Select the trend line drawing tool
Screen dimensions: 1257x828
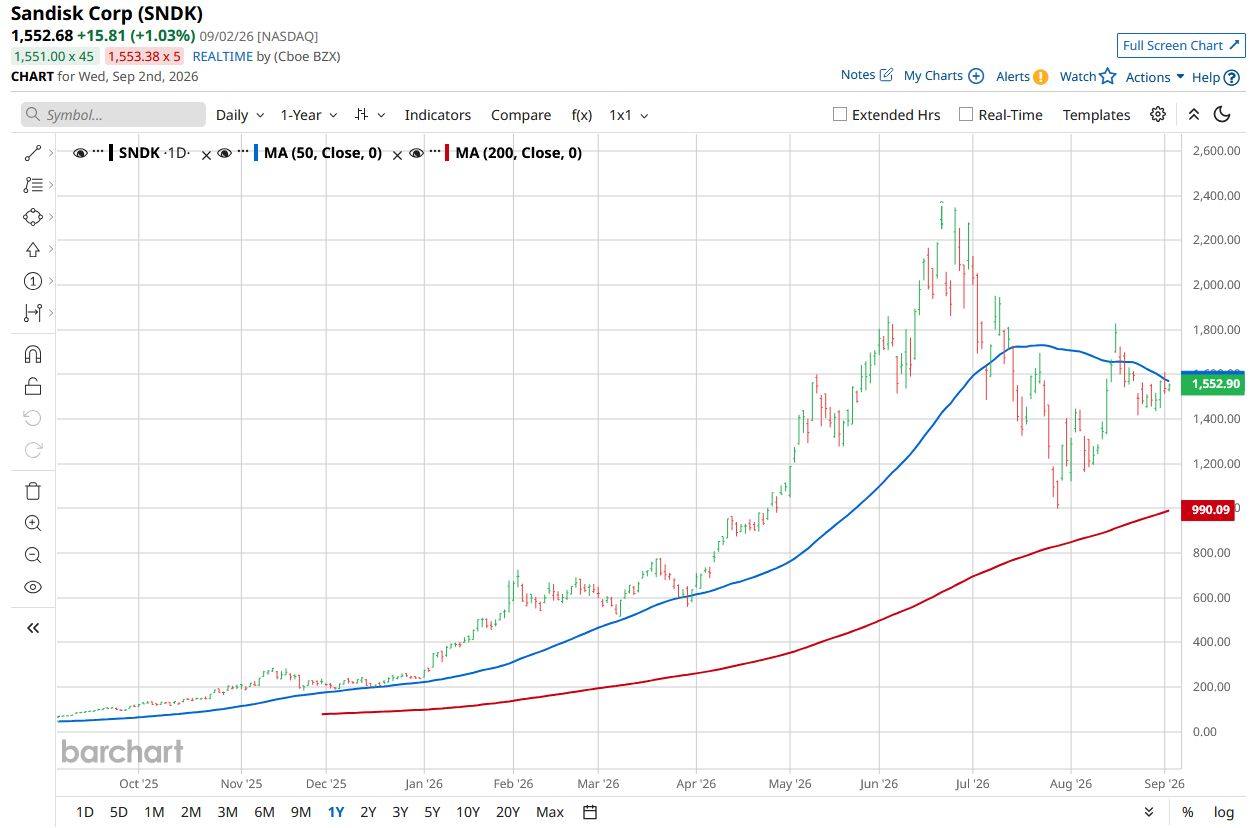(33, 154)
